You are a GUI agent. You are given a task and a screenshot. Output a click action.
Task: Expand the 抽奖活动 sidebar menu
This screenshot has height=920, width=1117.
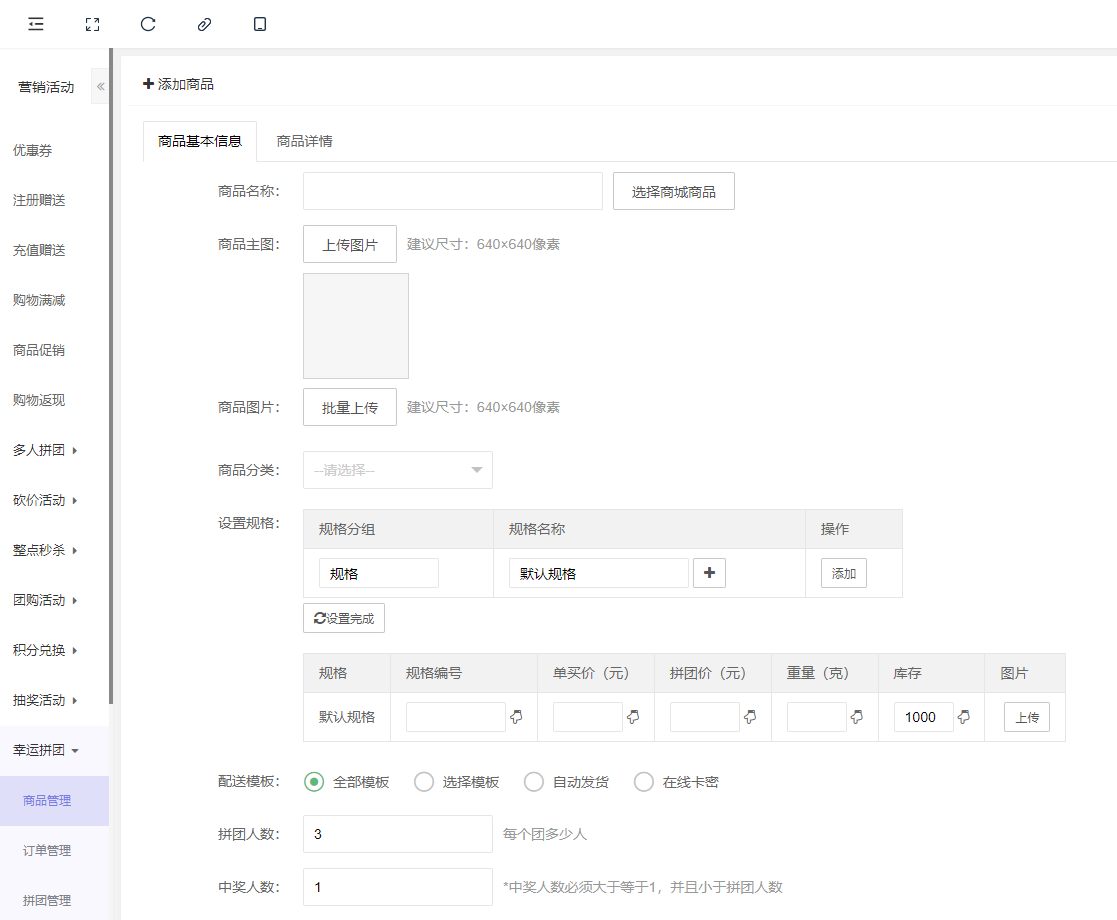point(45,700)
